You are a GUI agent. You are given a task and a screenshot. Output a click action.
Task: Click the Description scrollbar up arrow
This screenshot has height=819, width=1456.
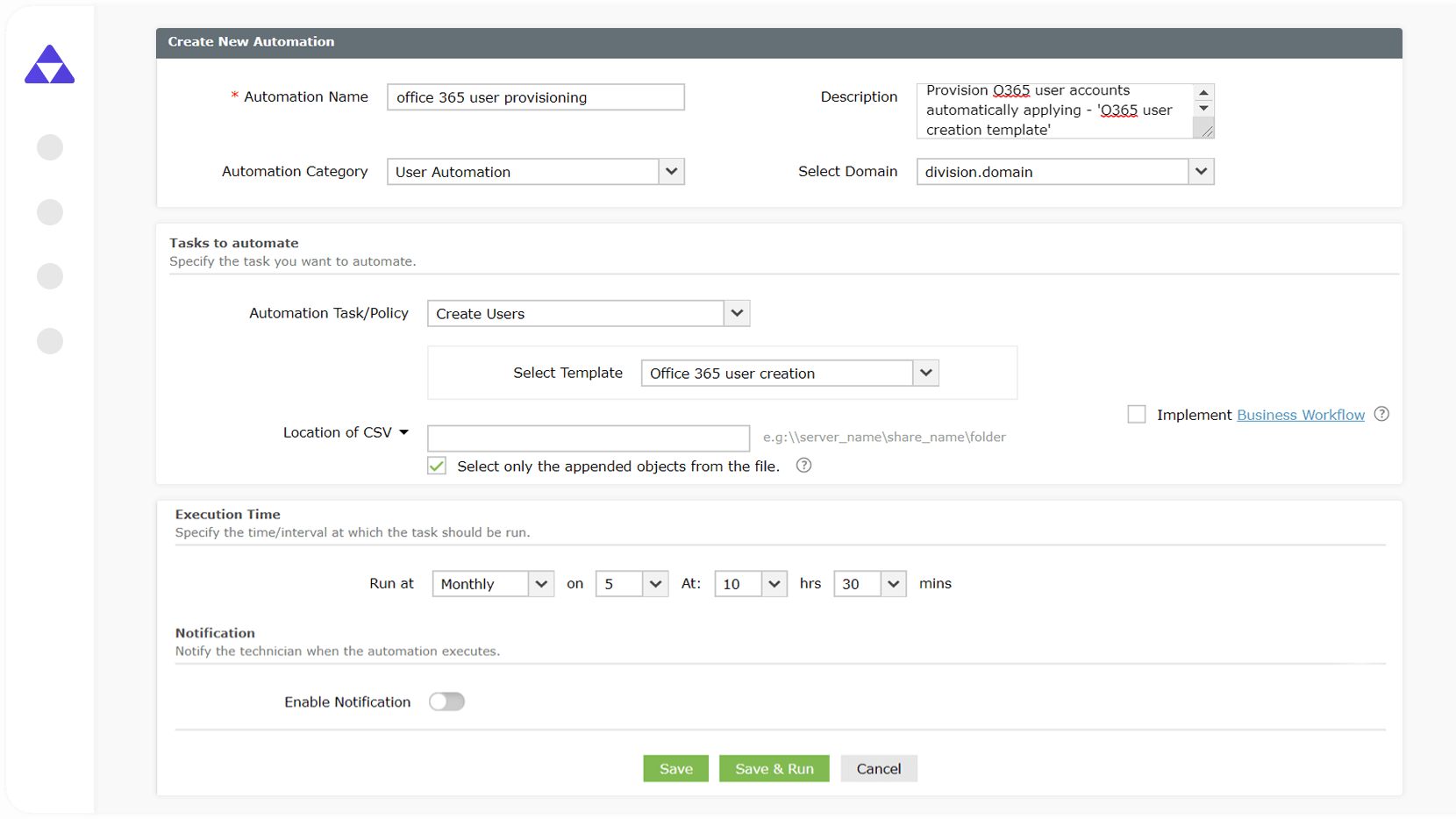[1203, 92]
